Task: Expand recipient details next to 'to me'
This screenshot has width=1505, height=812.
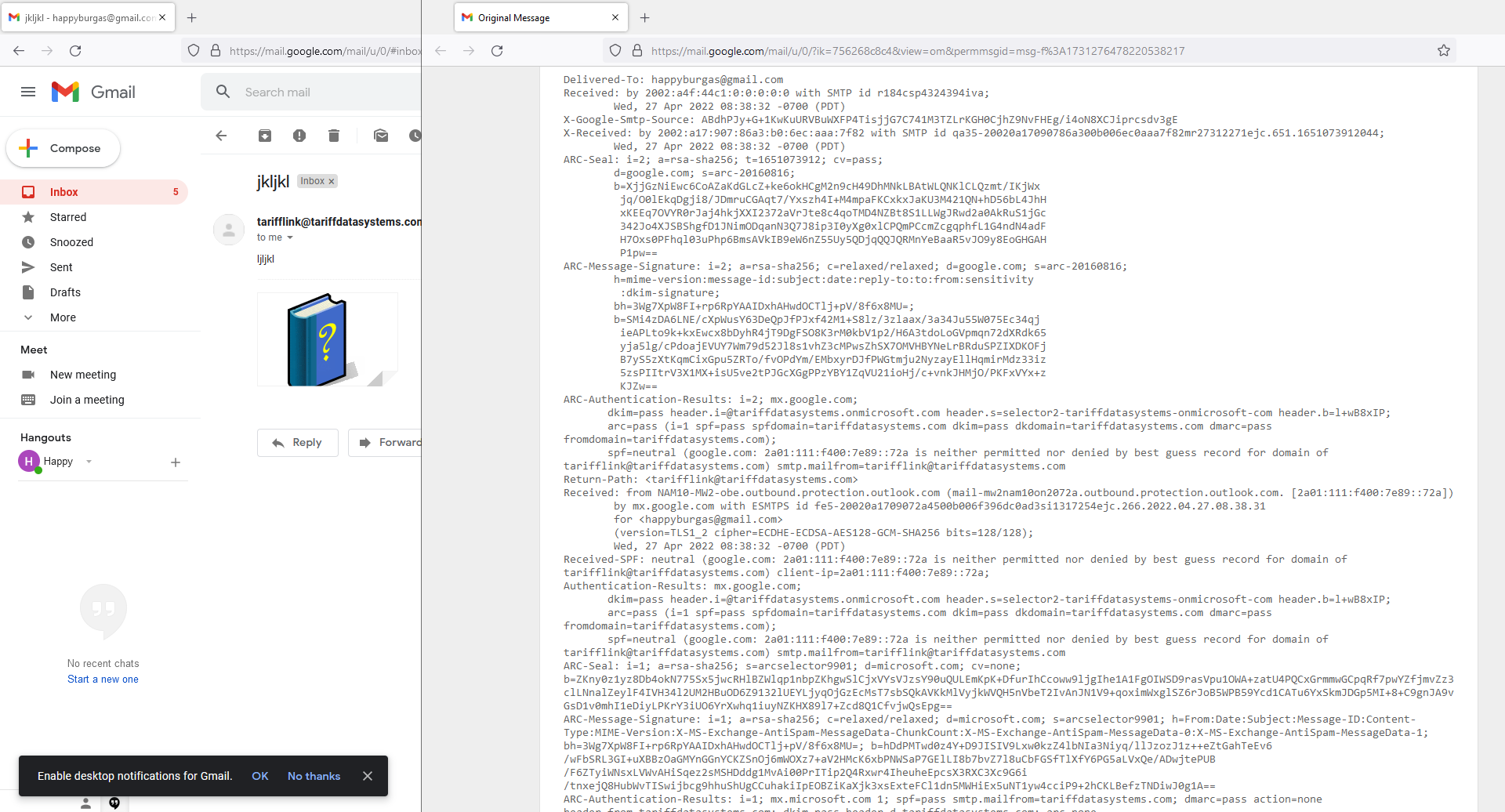Action: tap(290, 237)
